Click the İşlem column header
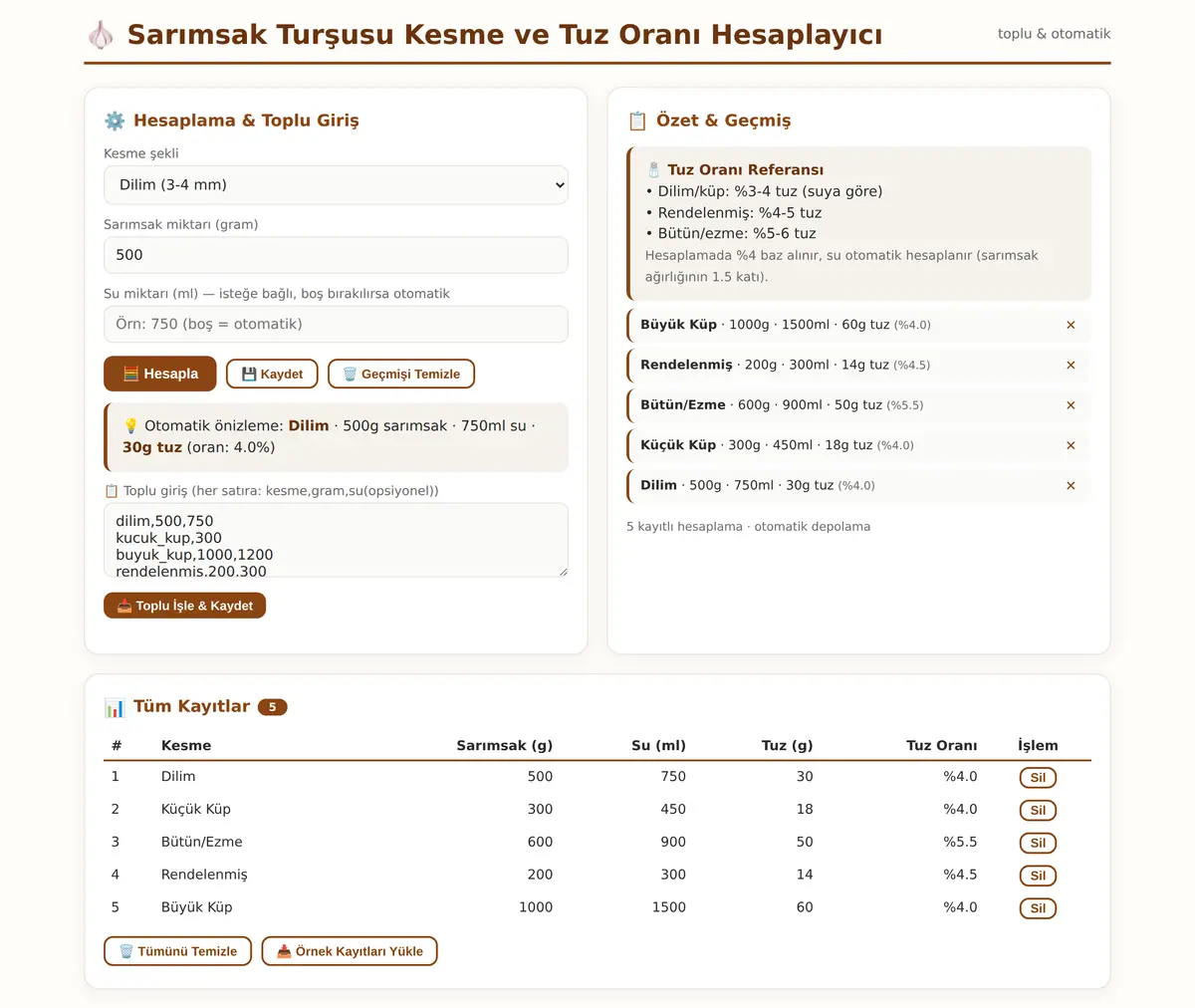The image size is (1195, 1008). click(1038, 745)
